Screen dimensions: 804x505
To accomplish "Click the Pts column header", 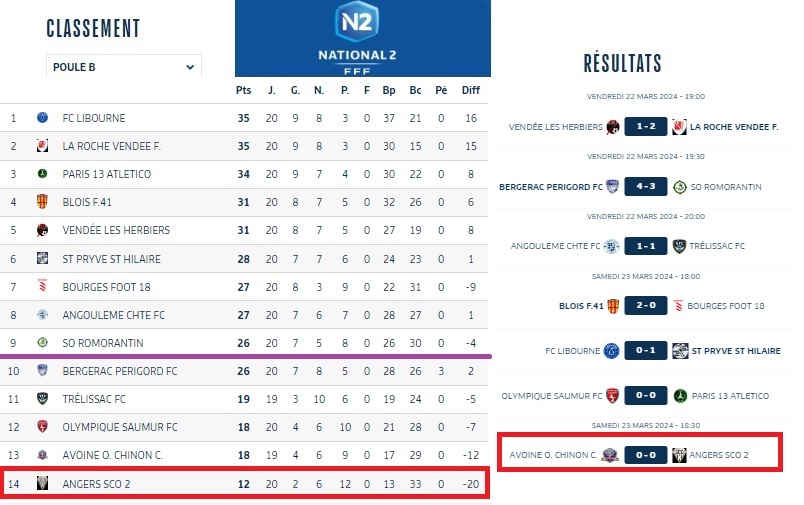I will (243, 90).
